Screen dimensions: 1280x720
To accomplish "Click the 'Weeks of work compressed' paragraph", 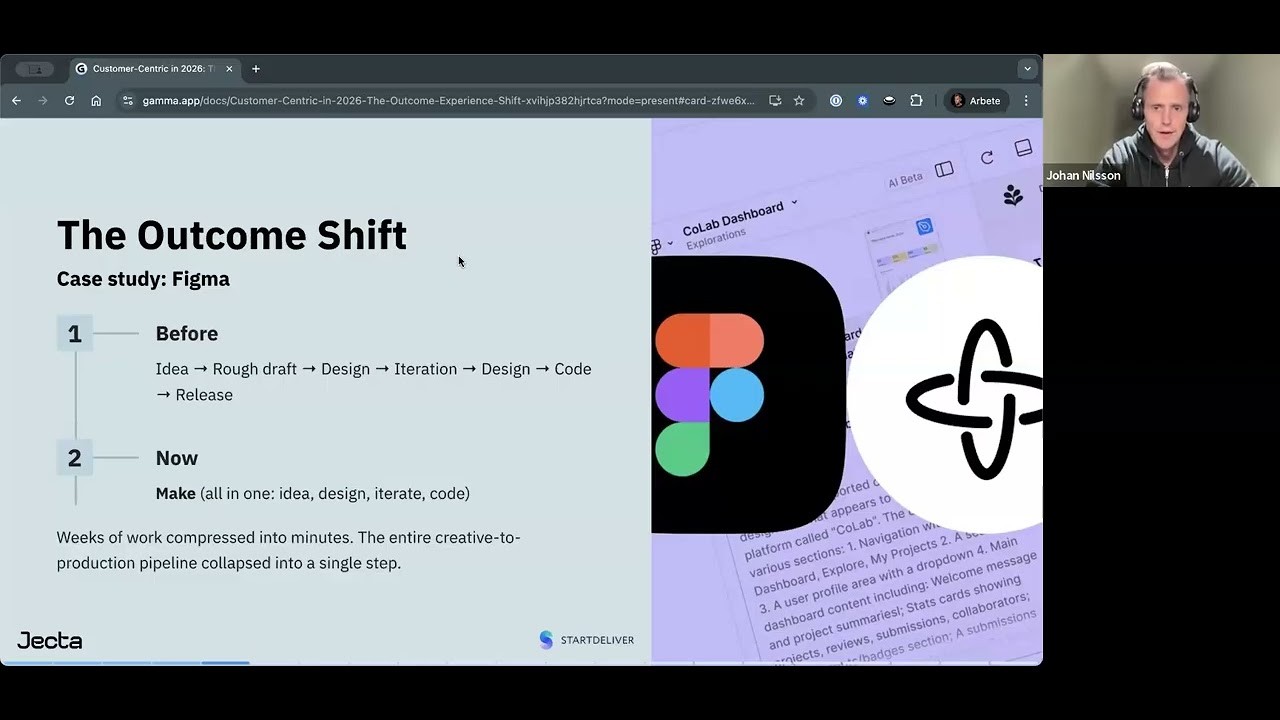I will coord(289,550).
